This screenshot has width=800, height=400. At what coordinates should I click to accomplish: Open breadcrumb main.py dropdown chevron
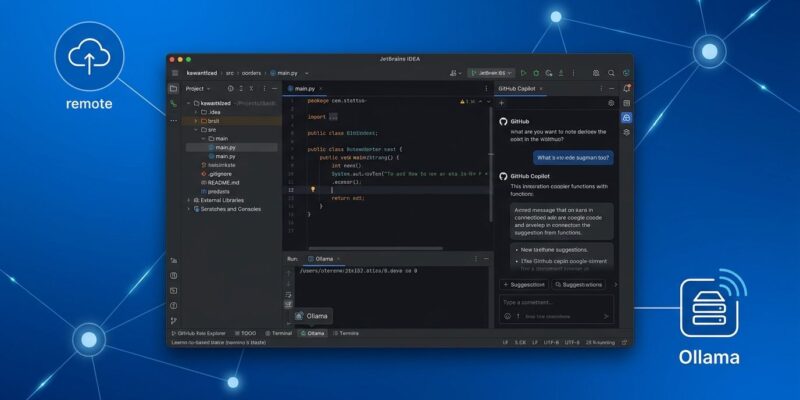click(x=307, y=73)
